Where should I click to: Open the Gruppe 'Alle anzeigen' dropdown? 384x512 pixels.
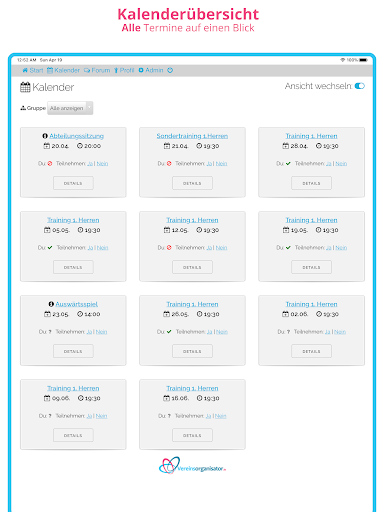tap(70, 108)
